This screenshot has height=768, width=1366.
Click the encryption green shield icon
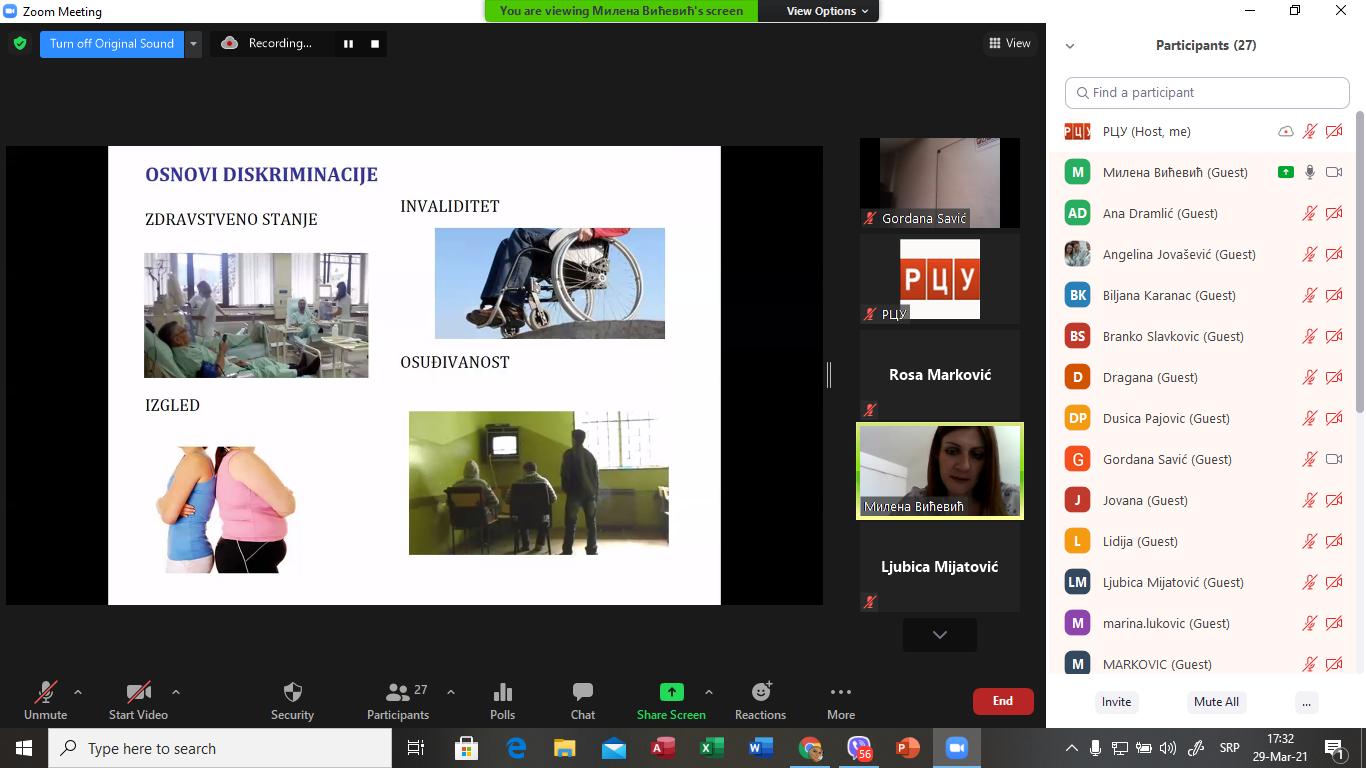point(20,44)
